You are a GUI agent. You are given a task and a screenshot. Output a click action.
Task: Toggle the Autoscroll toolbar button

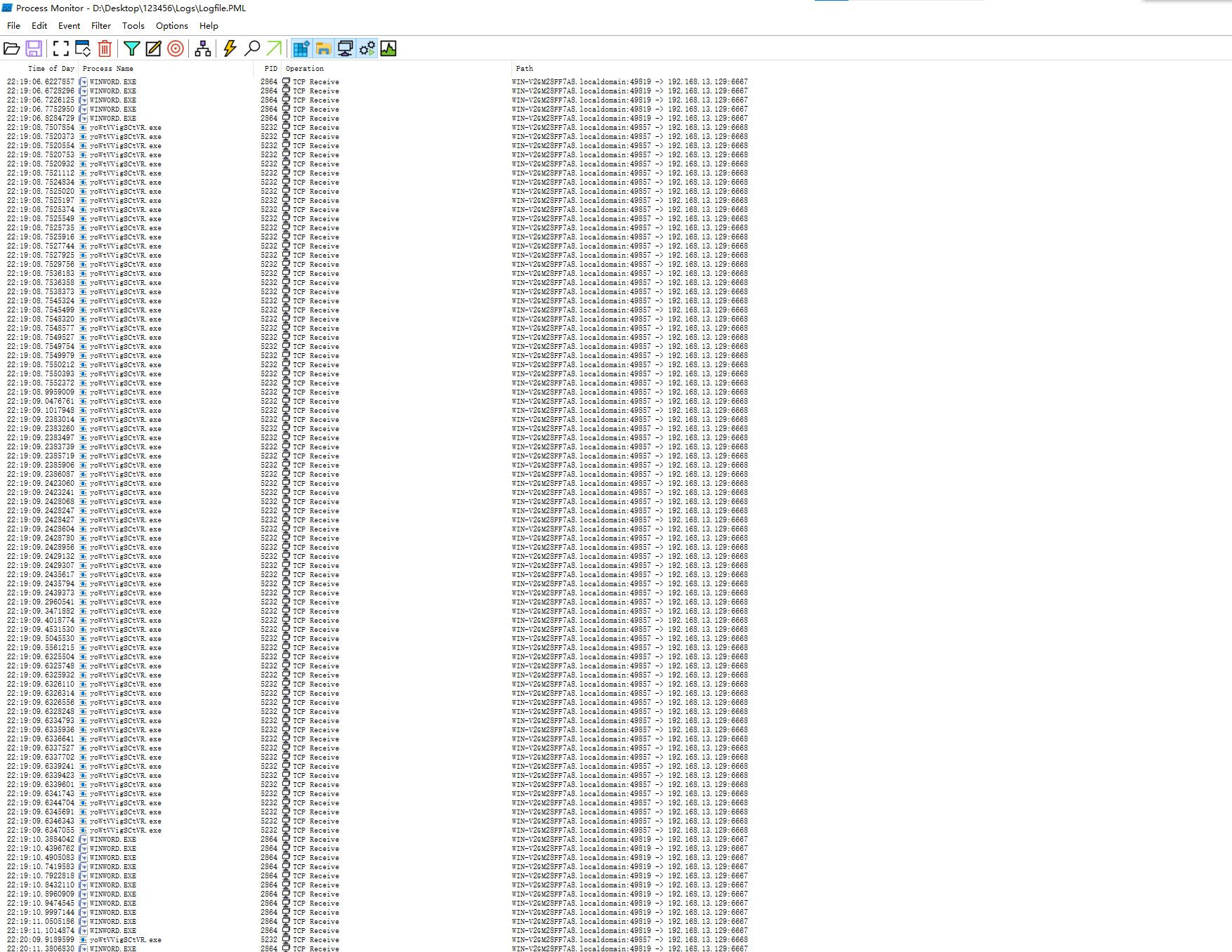pyautogui.click(x=83, y=48)
